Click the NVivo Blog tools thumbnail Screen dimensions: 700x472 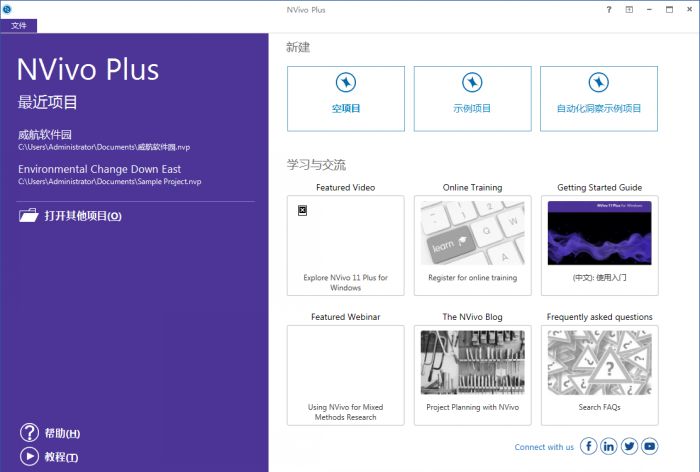tap(472, 362)
